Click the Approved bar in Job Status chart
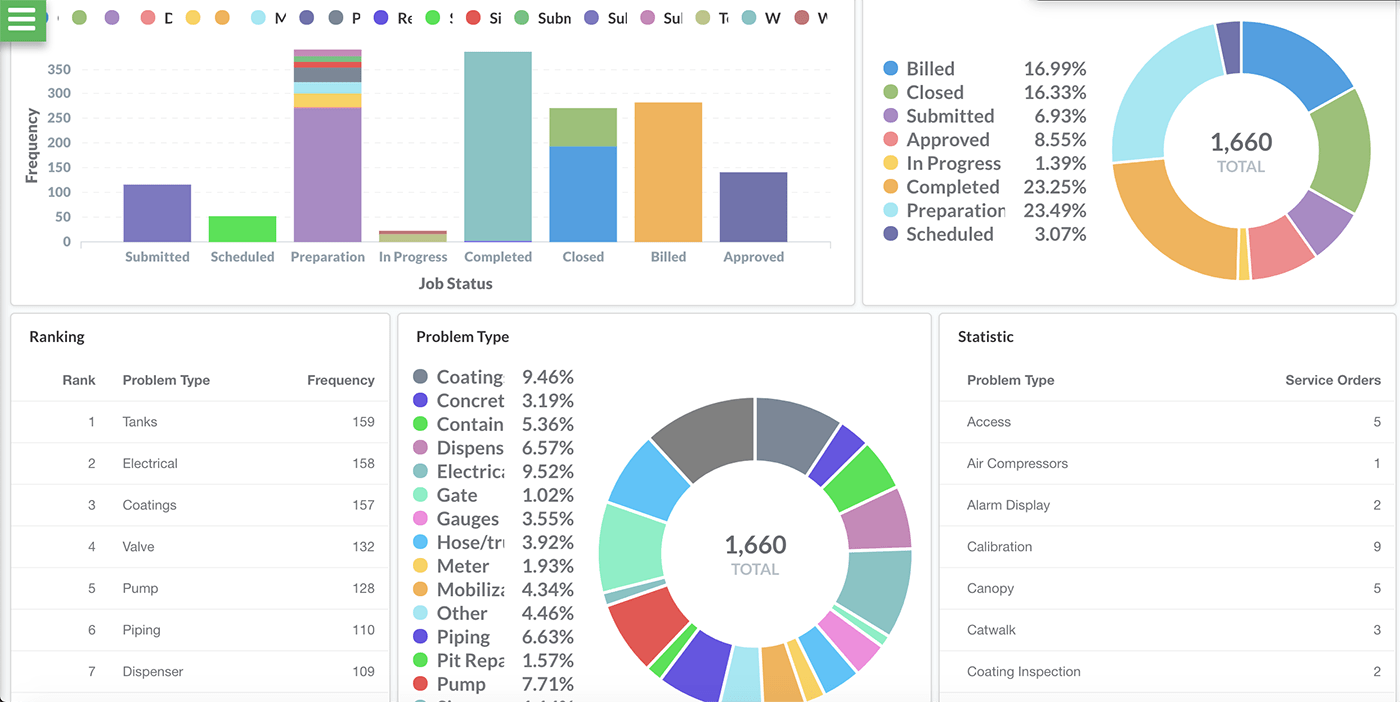The height and width of the screenshot is (702, 1400). 753,207
